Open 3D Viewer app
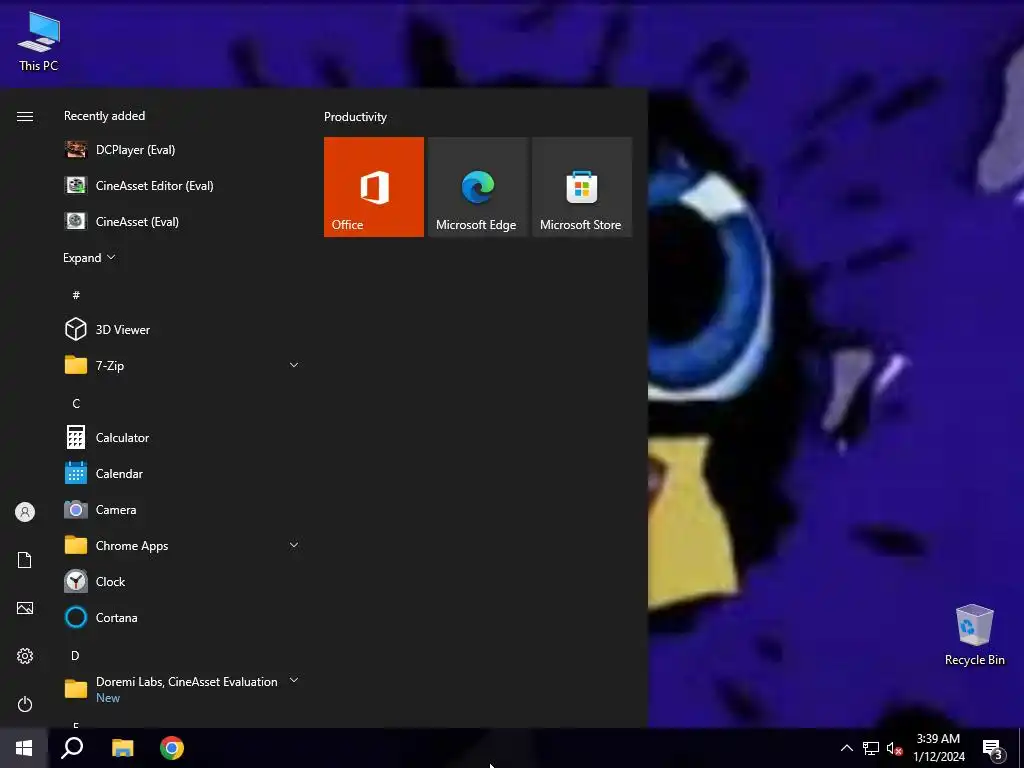 coord(183,330)
